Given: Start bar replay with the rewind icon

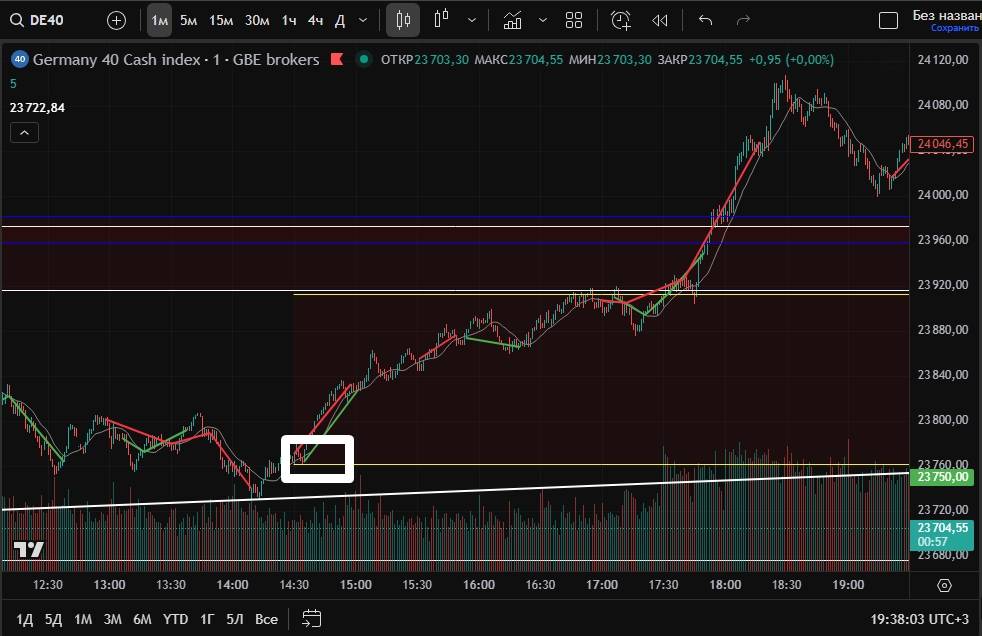Looking at the screenshot, I should [x=659, y=20].
